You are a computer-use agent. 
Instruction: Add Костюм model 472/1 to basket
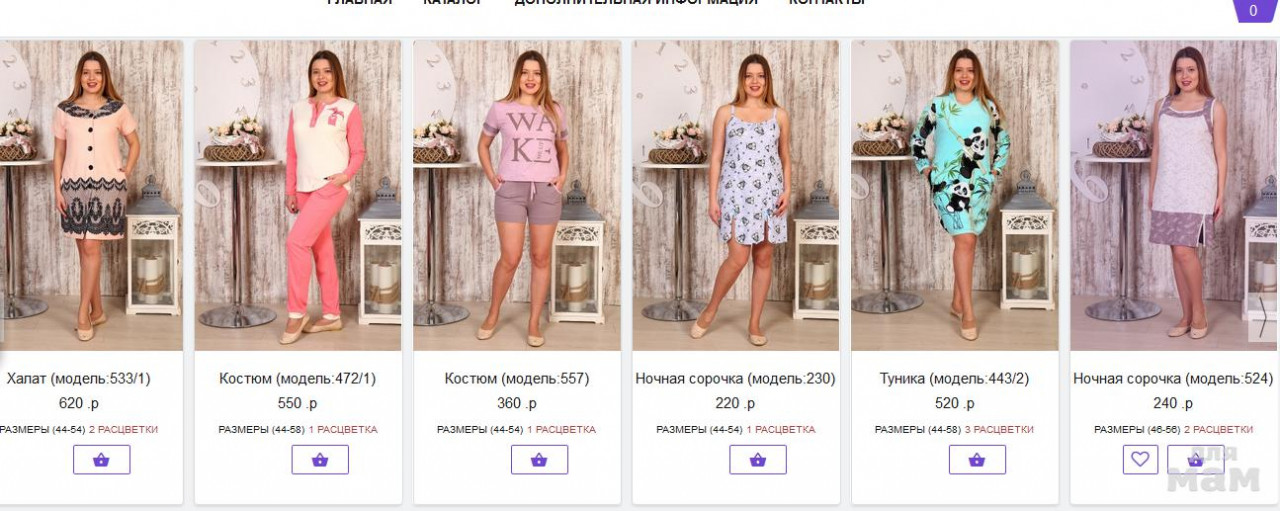[x=320, y=460]
